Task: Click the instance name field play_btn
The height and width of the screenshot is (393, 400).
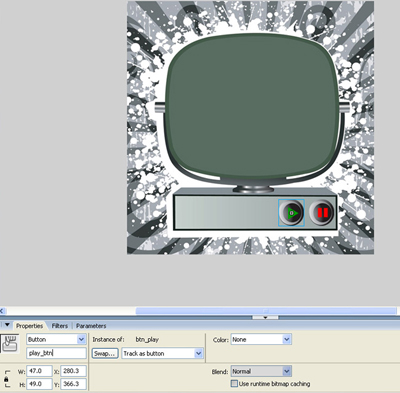Action: point(56,353)
